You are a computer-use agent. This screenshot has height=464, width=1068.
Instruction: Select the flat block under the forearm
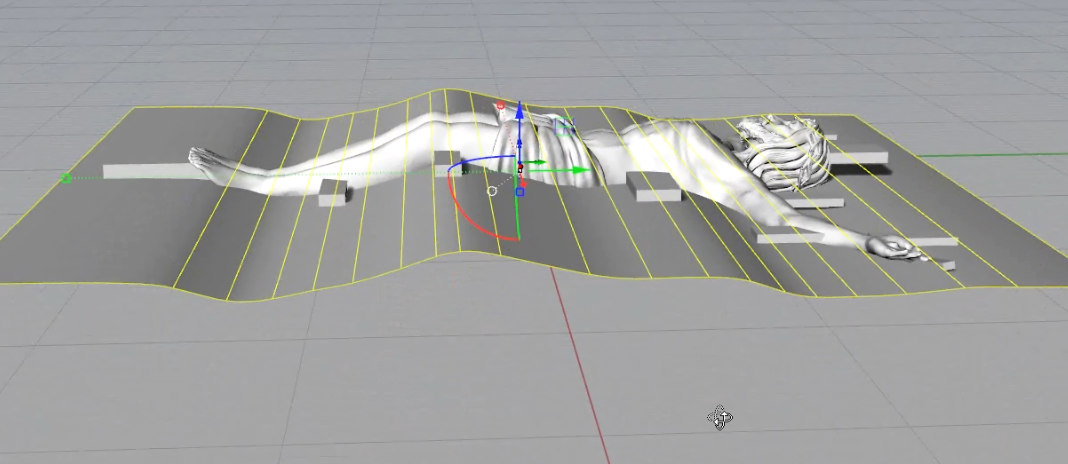pos(800,238)
